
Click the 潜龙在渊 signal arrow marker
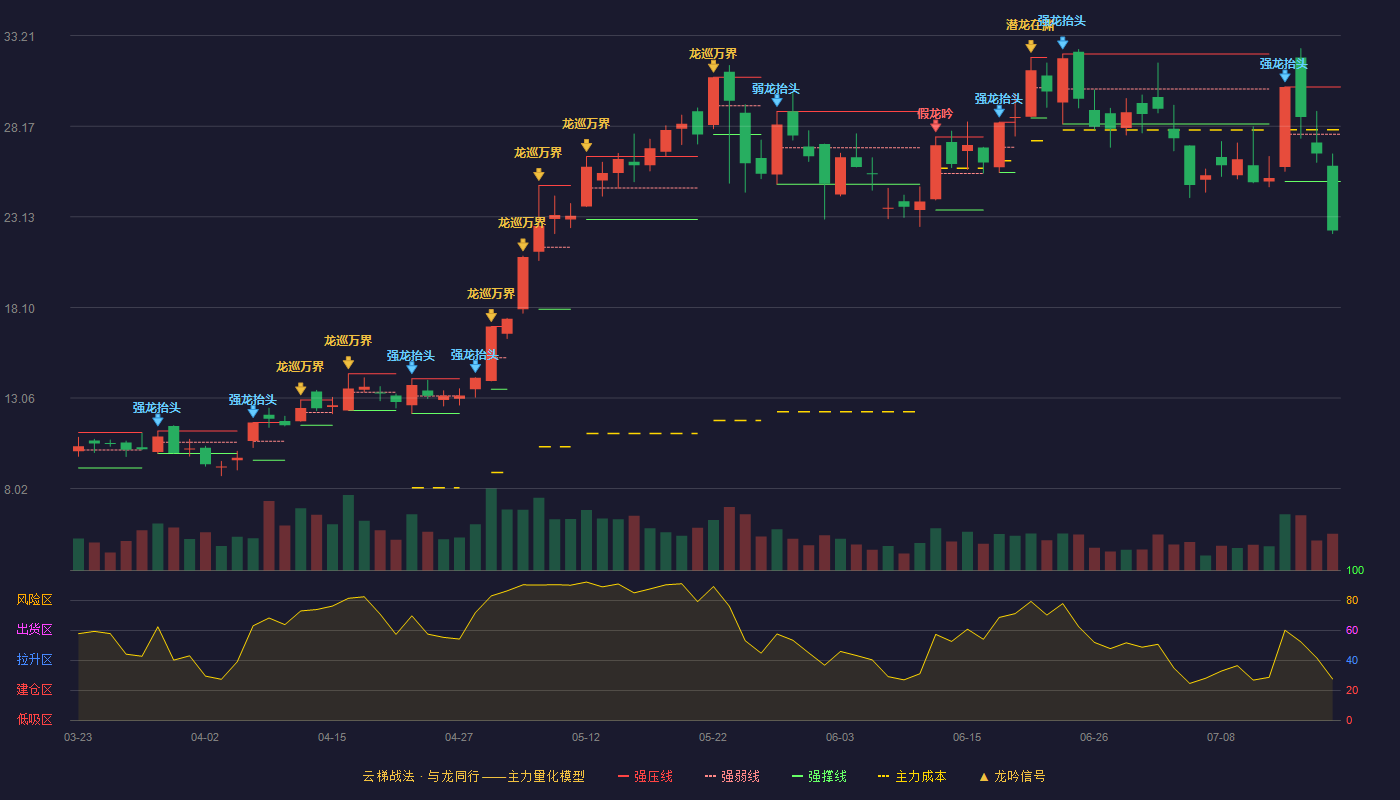pyautogui.click(x=1030, y=46)
